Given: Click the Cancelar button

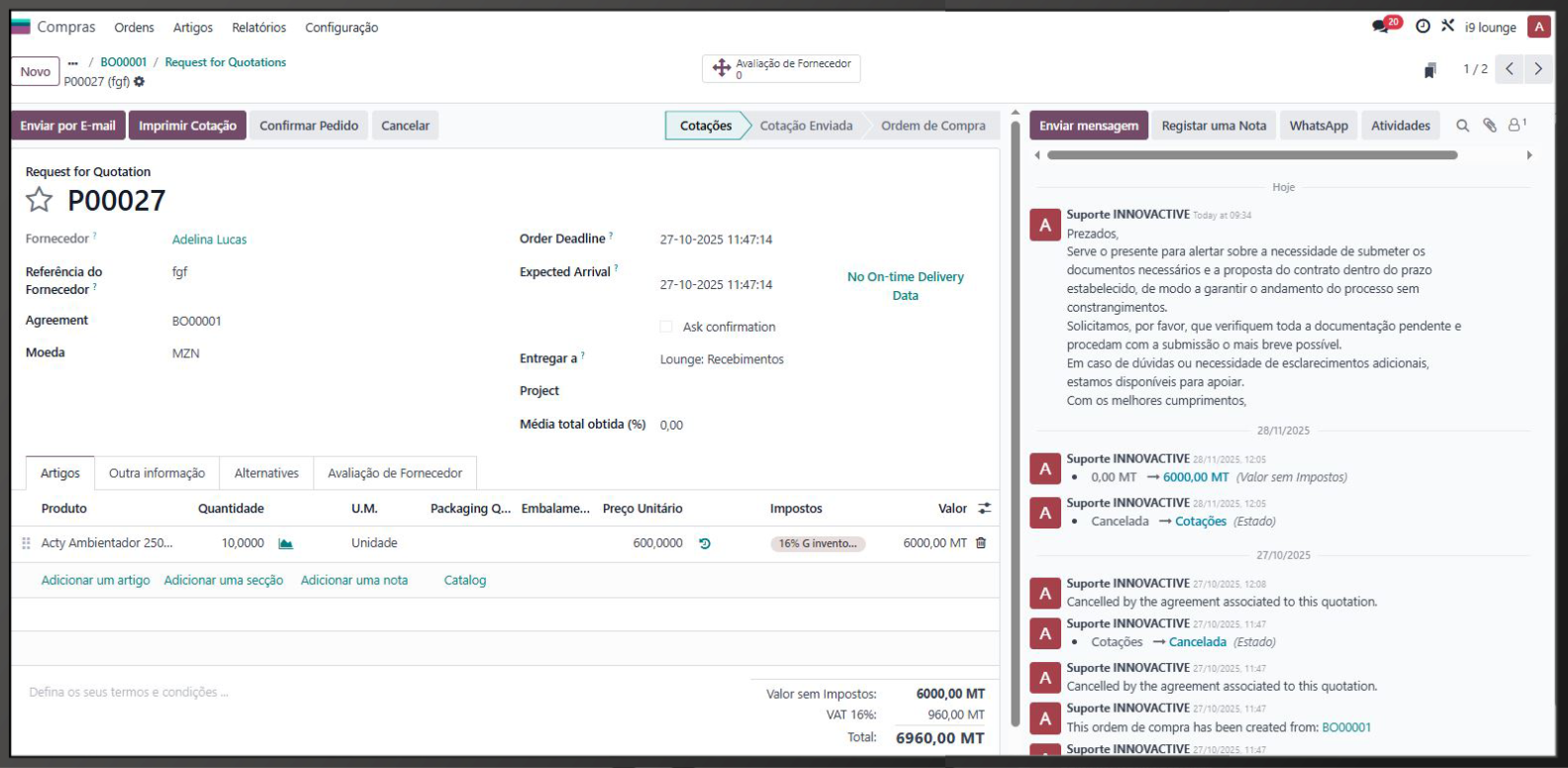Looking at the screenshot, I should point(406,126).
